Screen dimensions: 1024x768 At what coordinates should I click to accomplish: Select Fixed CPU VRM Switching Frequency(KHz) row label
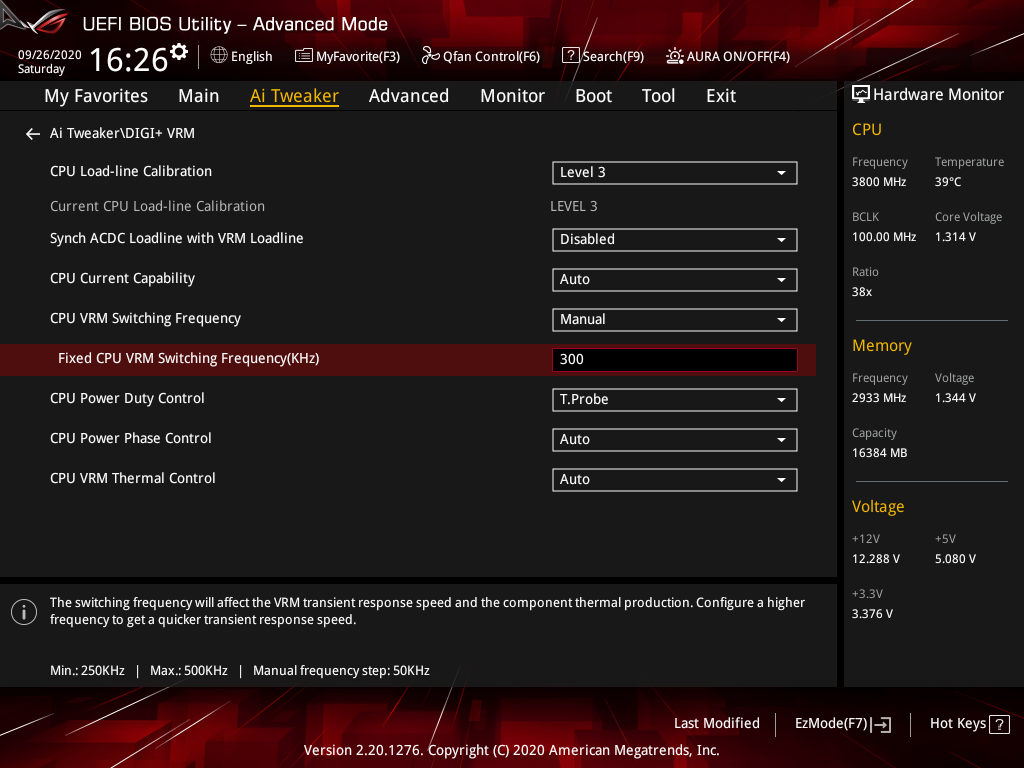(x=188, y=359)
